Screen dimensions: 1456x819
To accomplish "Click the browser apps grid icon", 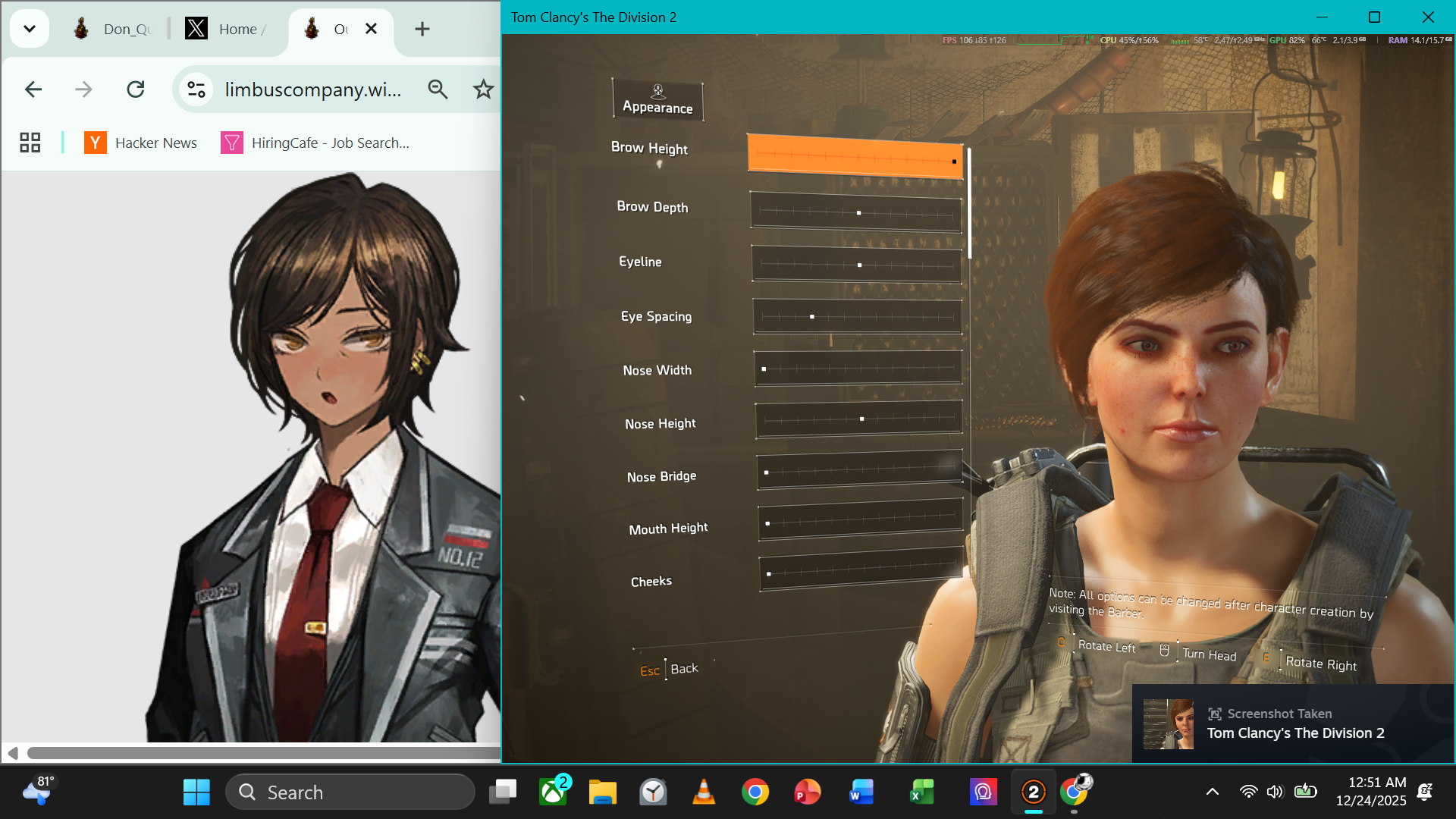I will pos(30,143).
